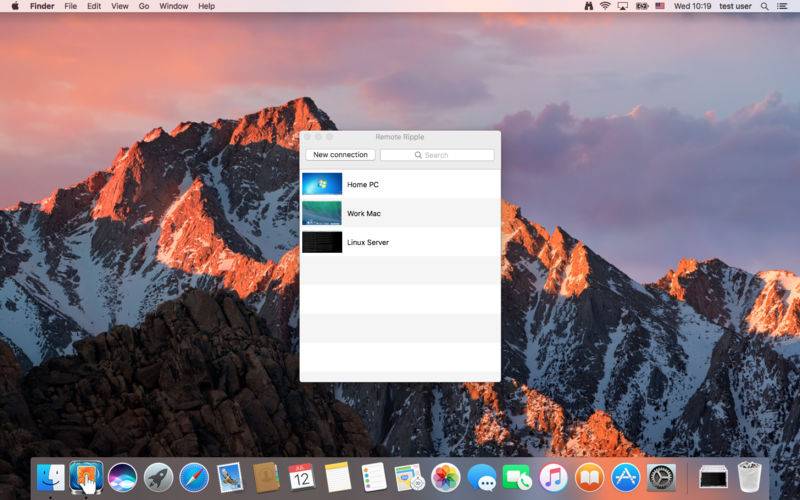
Task: Click the Search field in Remote Ripple
Action: pyautogui.click(x=437, y=155)
